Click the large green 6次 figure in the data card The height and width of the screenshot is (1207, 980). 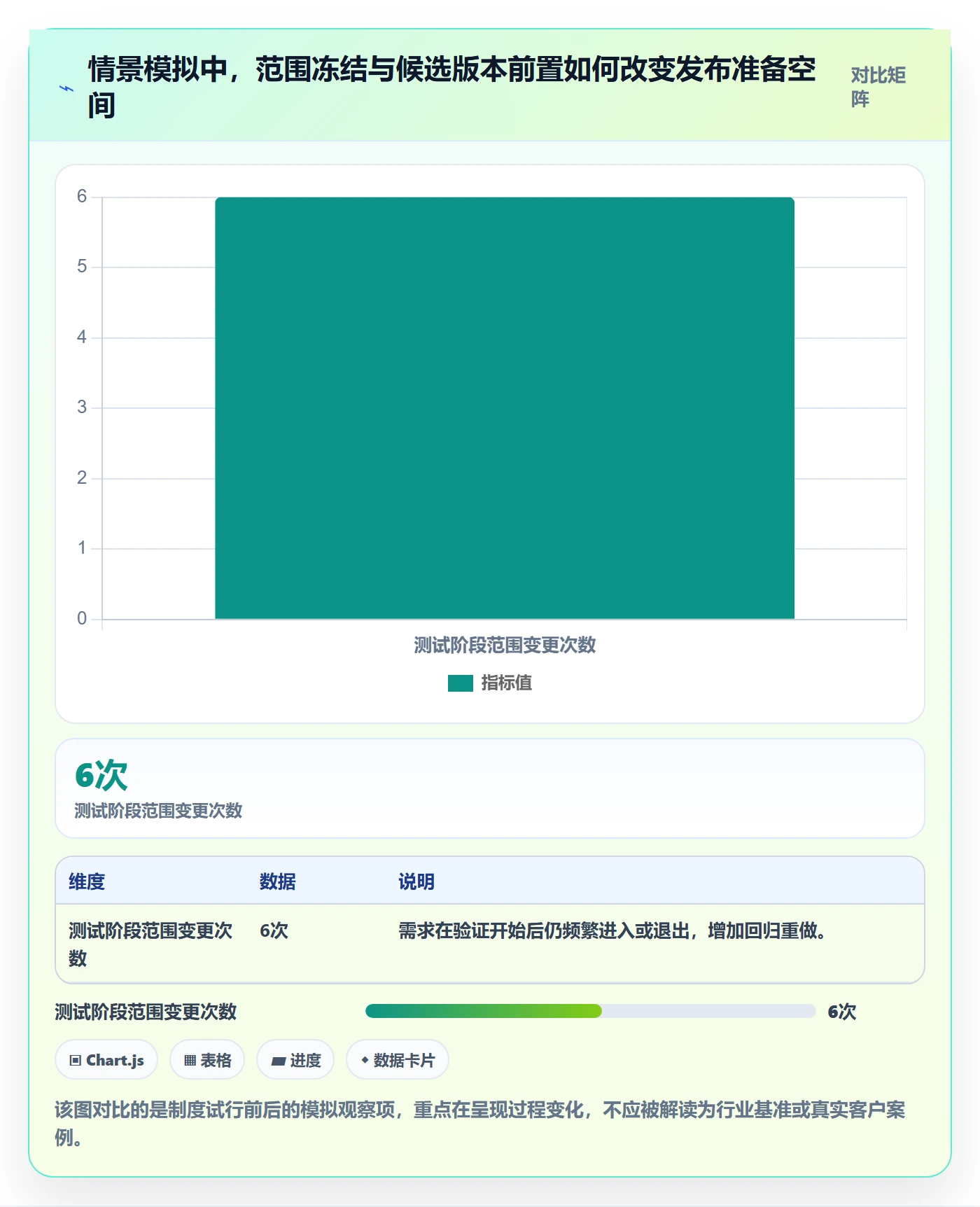(101, 775)
